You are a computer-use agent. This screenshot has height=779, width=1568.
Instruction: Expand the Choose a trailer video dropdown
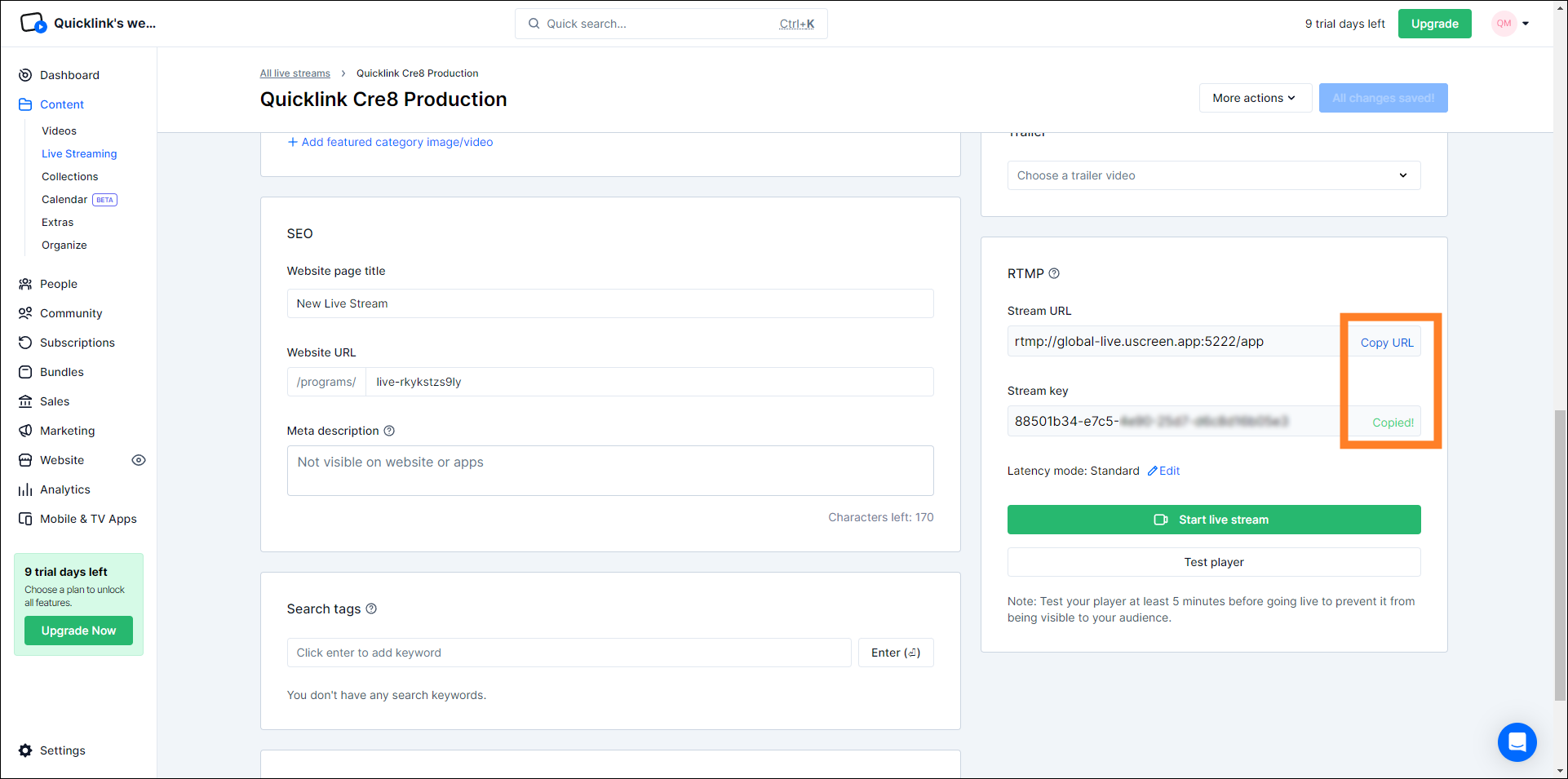coord(1214,175)
